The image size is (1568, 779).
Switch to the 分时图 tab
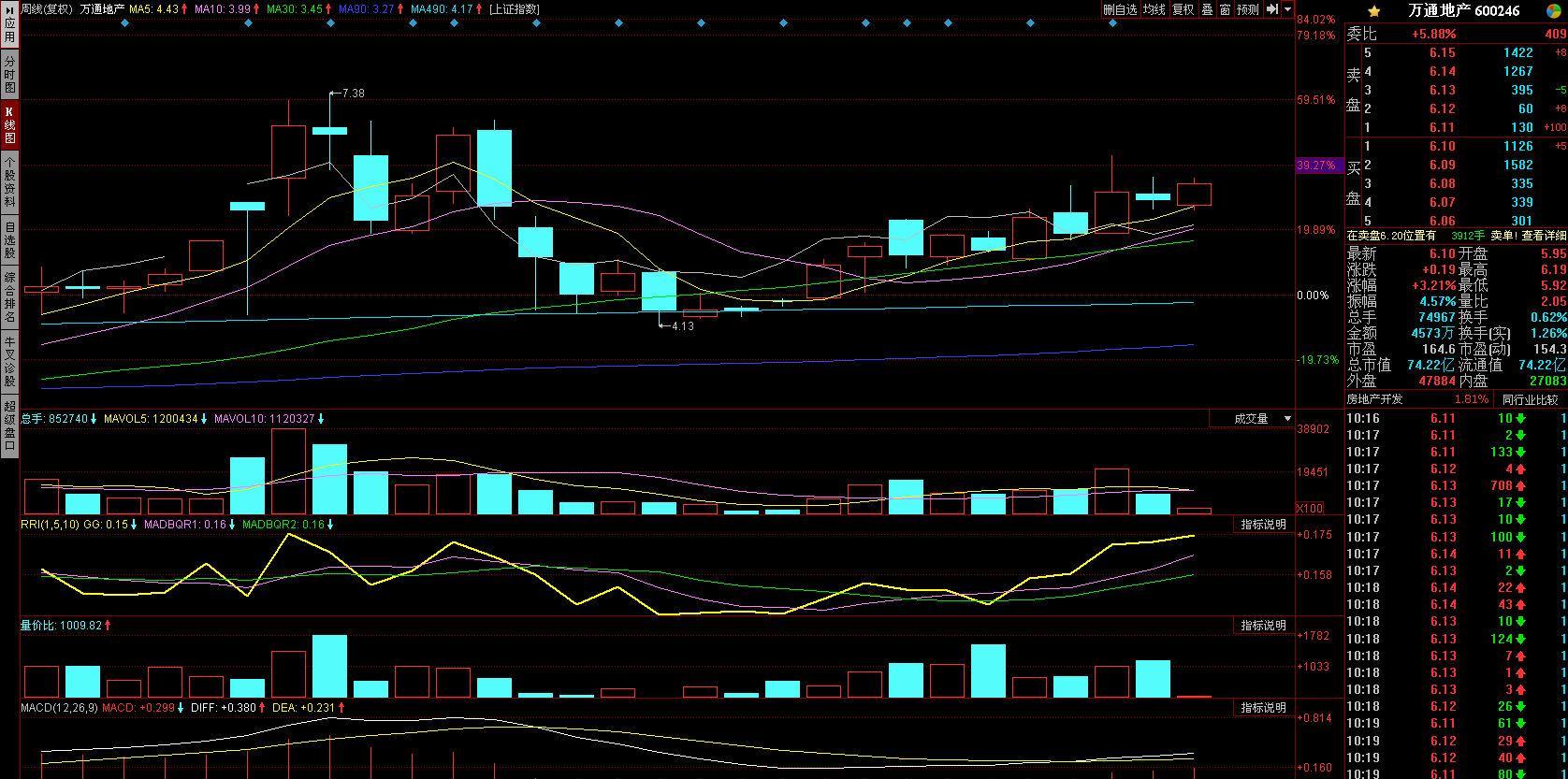point(9,74)
